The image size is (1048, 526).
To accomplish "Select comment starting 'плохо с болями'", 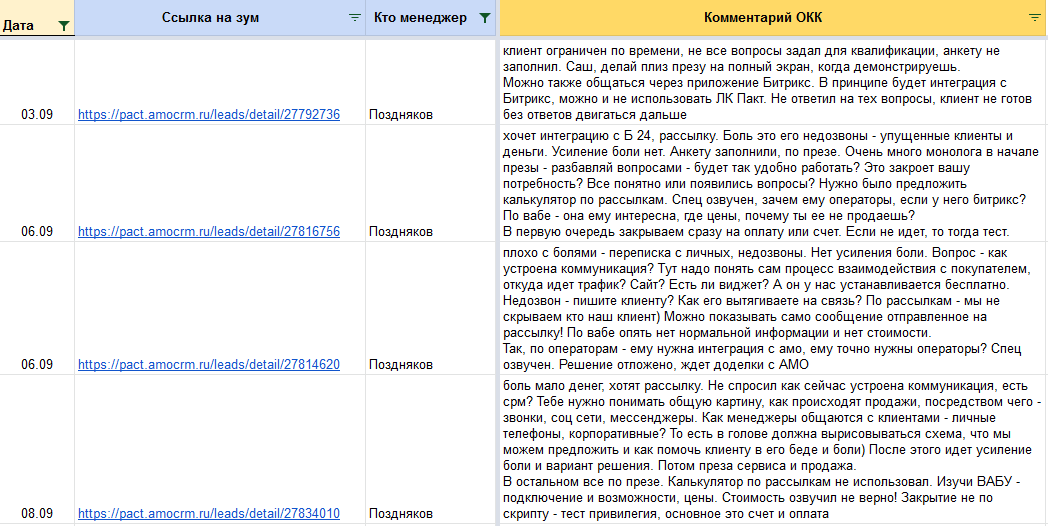I will pos(774,308).
